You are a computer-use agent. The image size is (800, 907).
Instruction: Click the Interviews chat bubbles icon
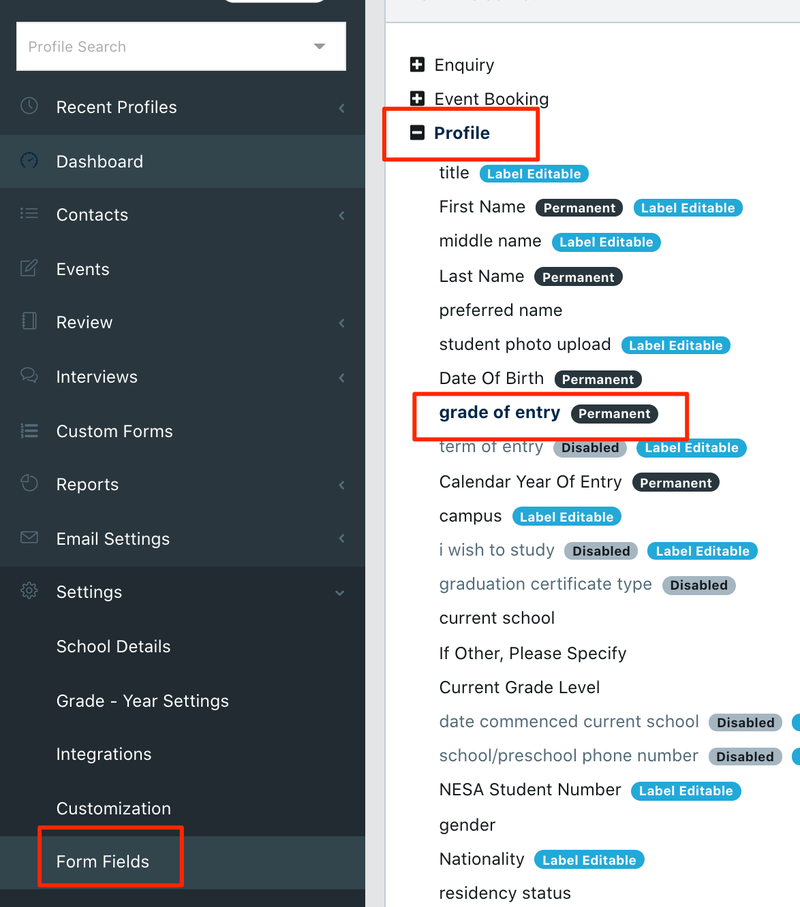[29, 376]
